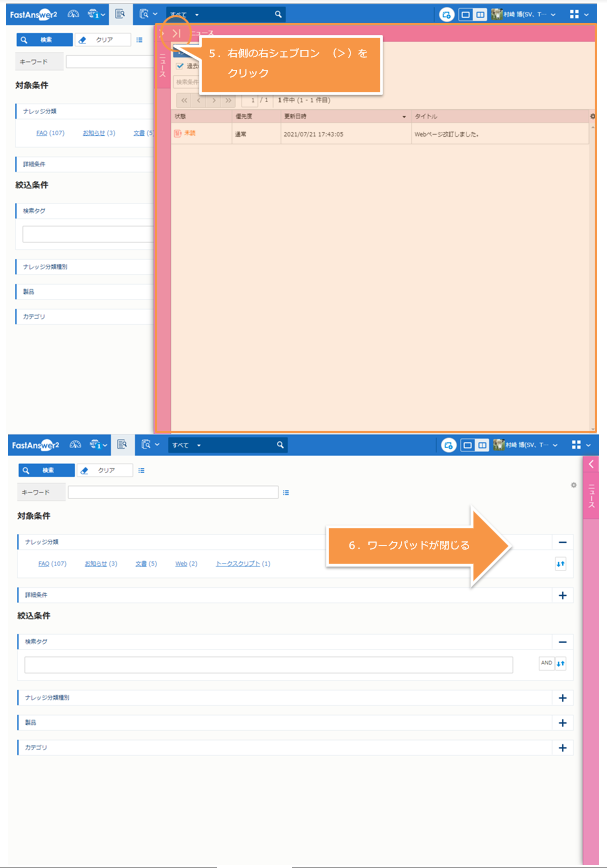
Task: Click the left chevron to reopen the workpad
Action: (x=591, y=465)
